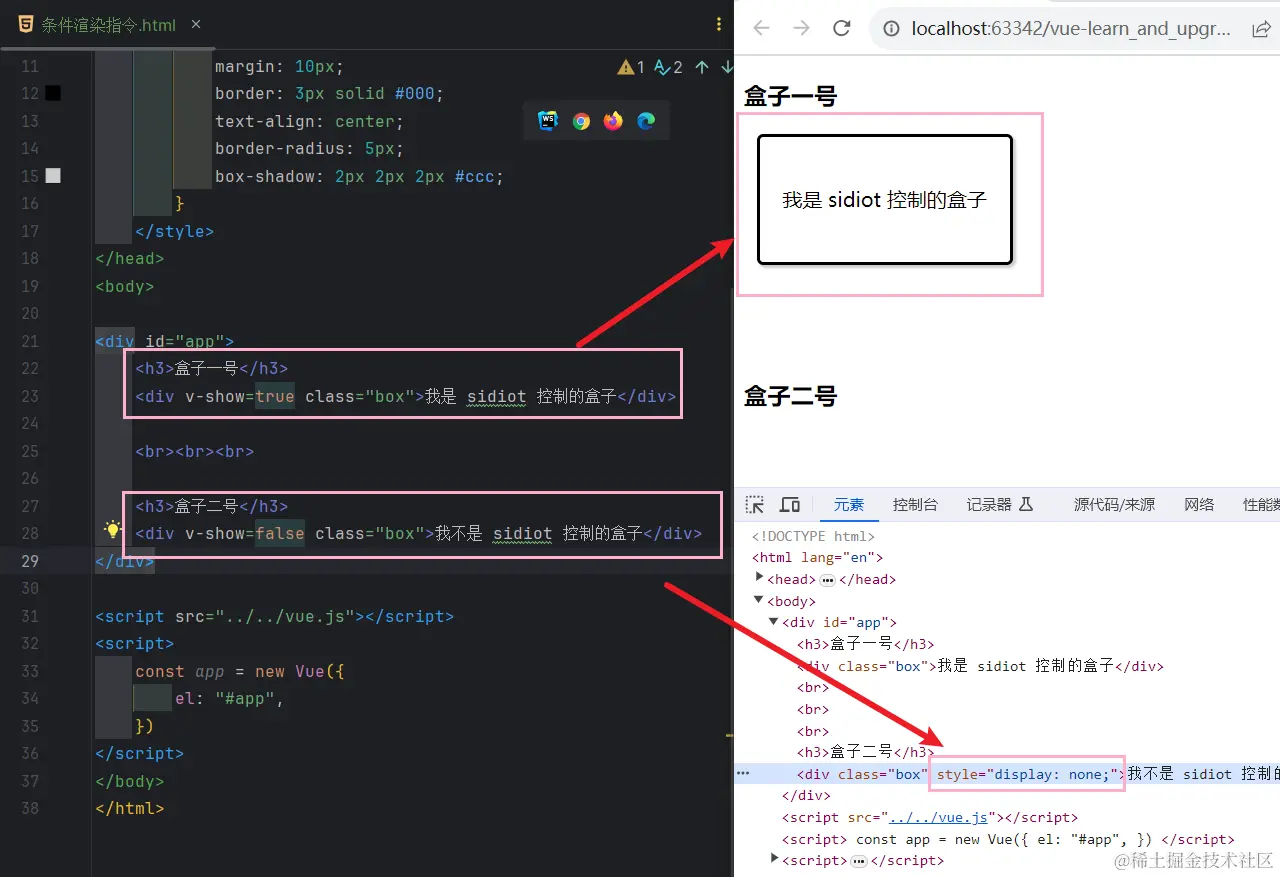Select the h3 盒子一号 node in DevTools
This screenshot has width=1280, height=877.
(x=865, y=644)
